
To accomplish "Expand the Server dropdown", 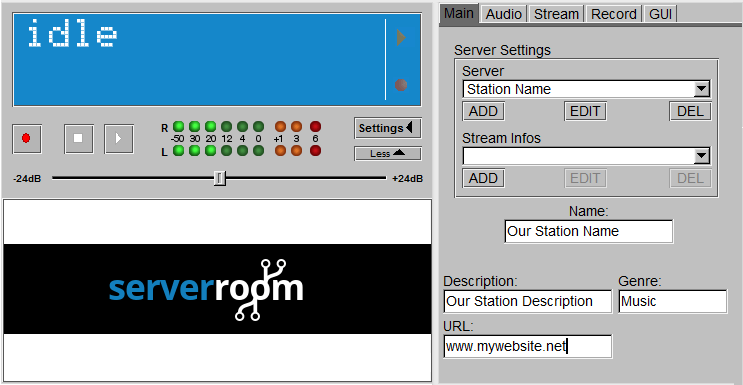I will point(702,89).
